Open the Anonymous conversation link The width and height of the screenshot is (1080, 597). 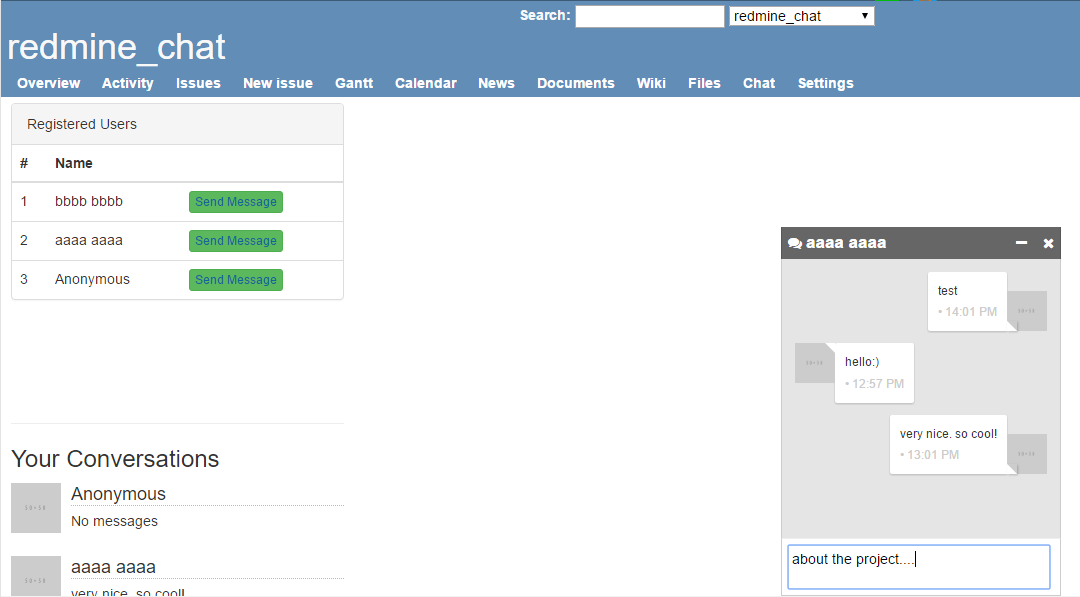(x=118, y=494)
